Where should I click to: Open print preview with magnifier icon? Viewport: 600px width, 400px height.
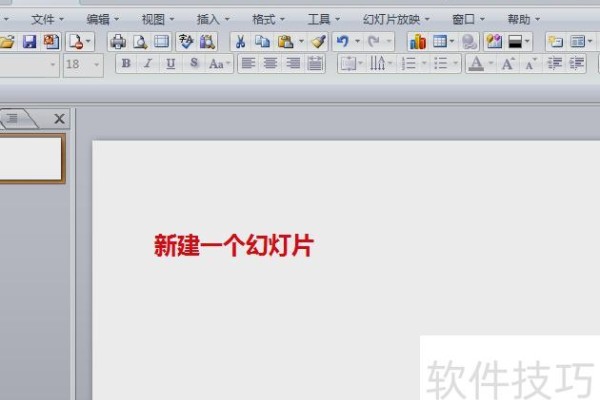pyautogui.click(x=140, y=41)
